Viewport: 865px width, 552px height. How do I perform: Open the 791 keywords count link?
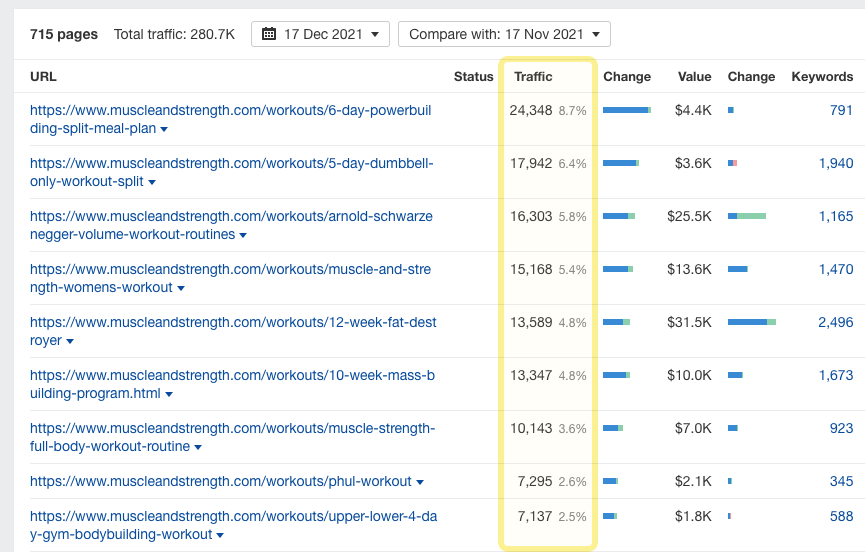coord(841,110)
